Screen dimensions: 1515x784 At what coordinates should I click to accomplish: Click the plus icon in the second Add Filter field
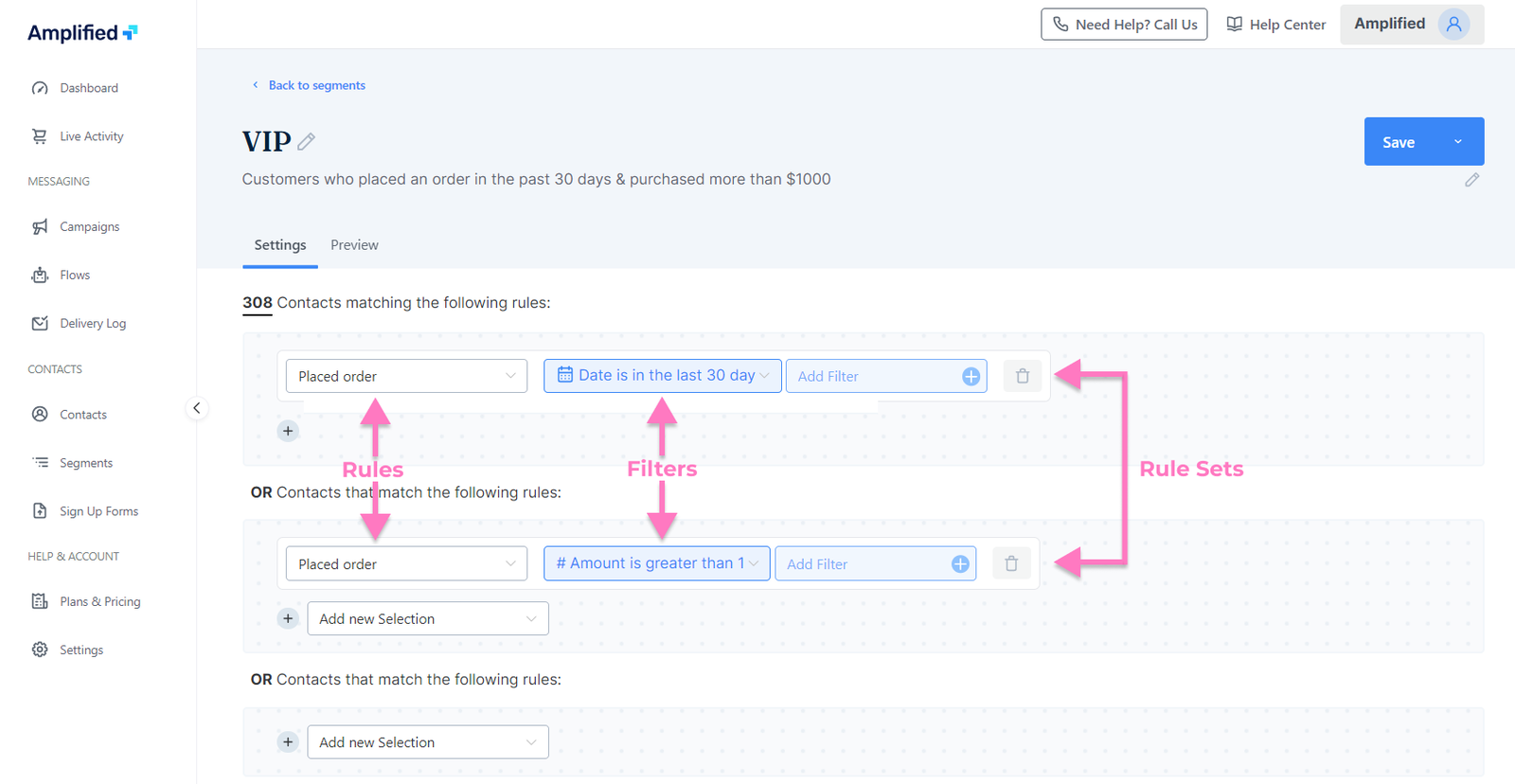coord(960,564)
